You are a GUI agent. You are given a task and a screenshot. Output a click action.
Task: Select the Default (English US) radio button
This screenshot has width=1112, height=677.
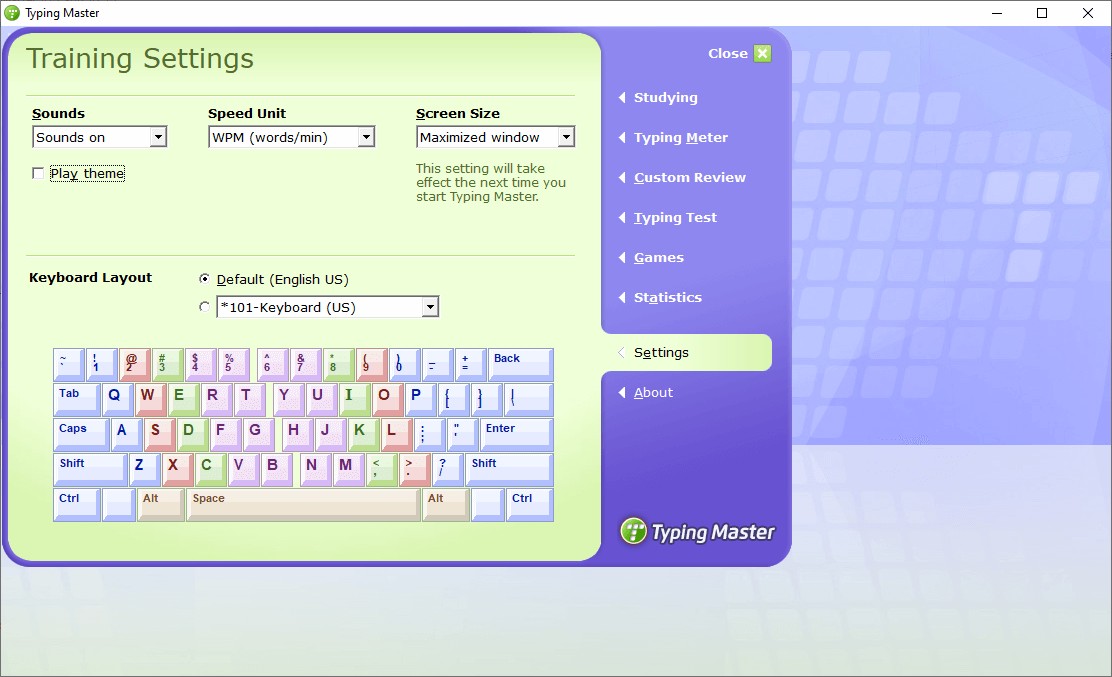click(204, 279)
